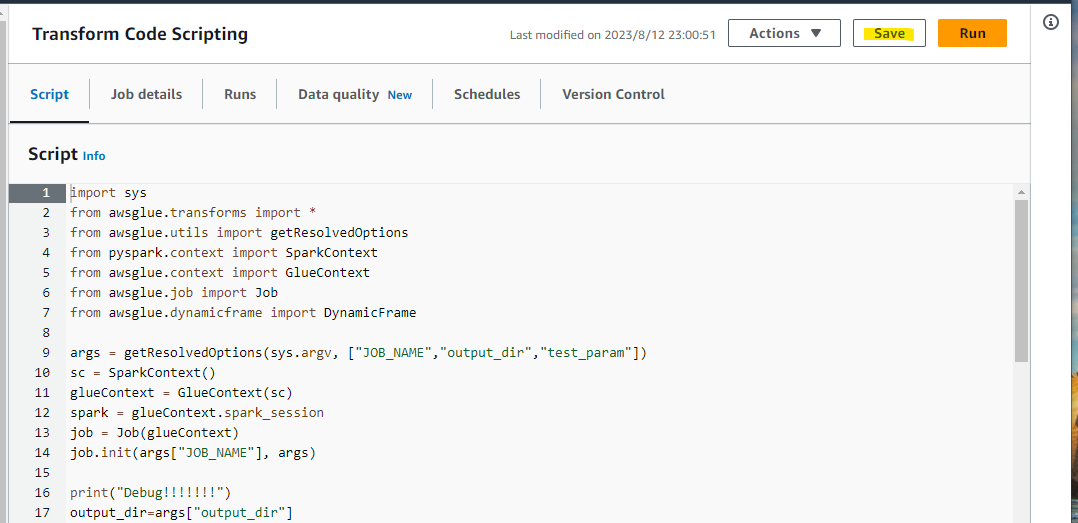The height and width of the screenshot is (523, 1078).
Task: Place cursor on the 'import sys' line
Action: (x=108, y=192)
